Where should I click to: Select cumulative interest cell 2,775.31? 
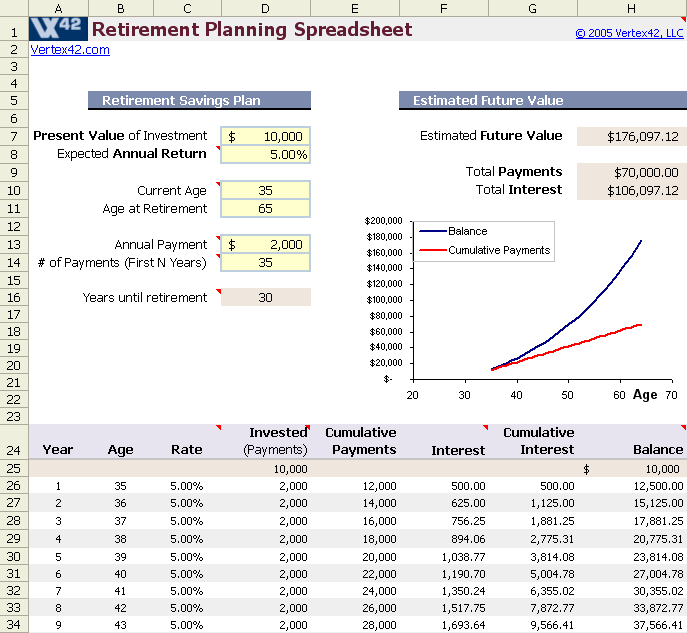coord(533,539)
